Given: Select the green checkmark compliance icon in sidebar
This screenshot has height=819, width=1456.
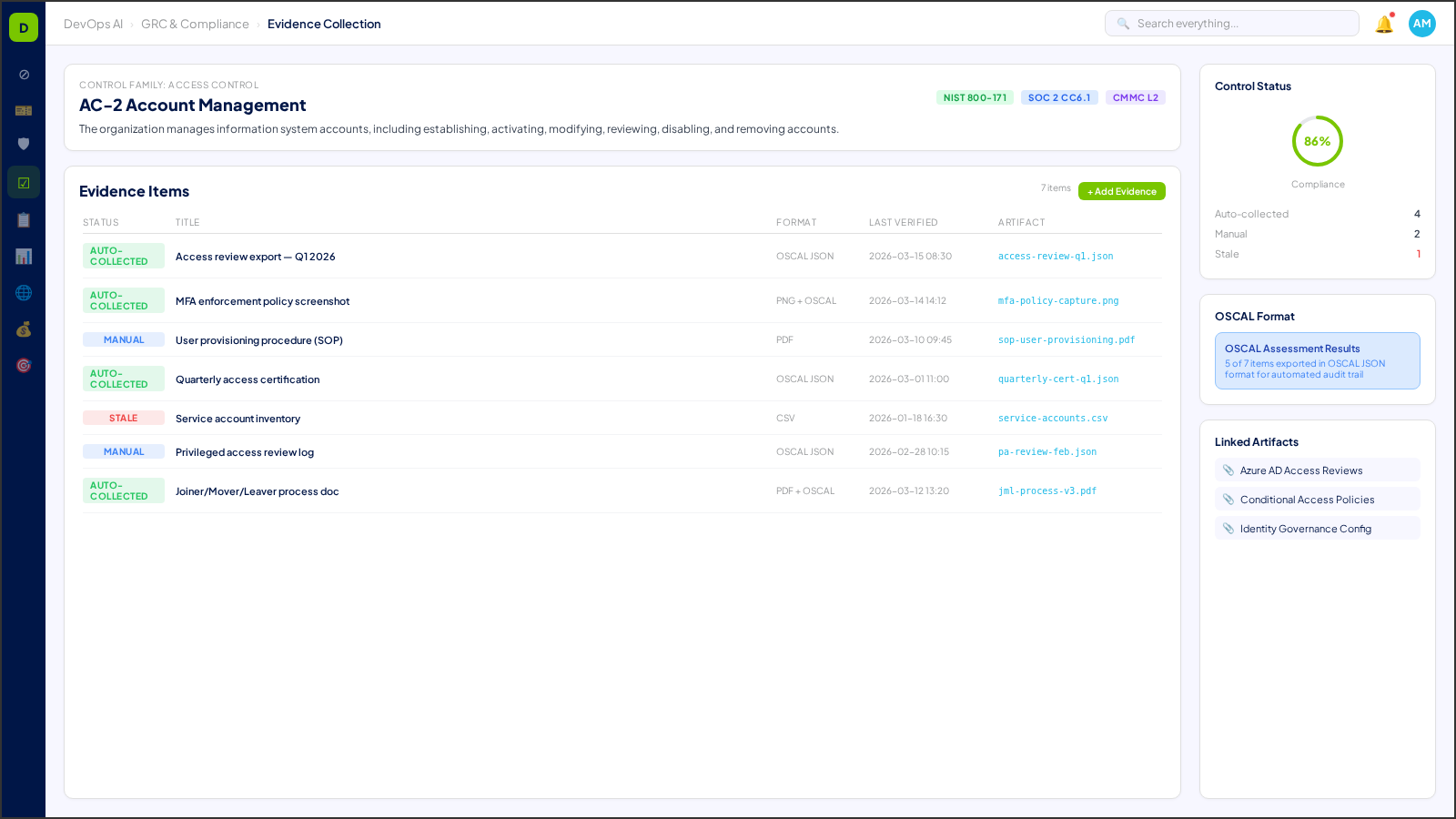Looking at the screenshot, I should [23, 181].
